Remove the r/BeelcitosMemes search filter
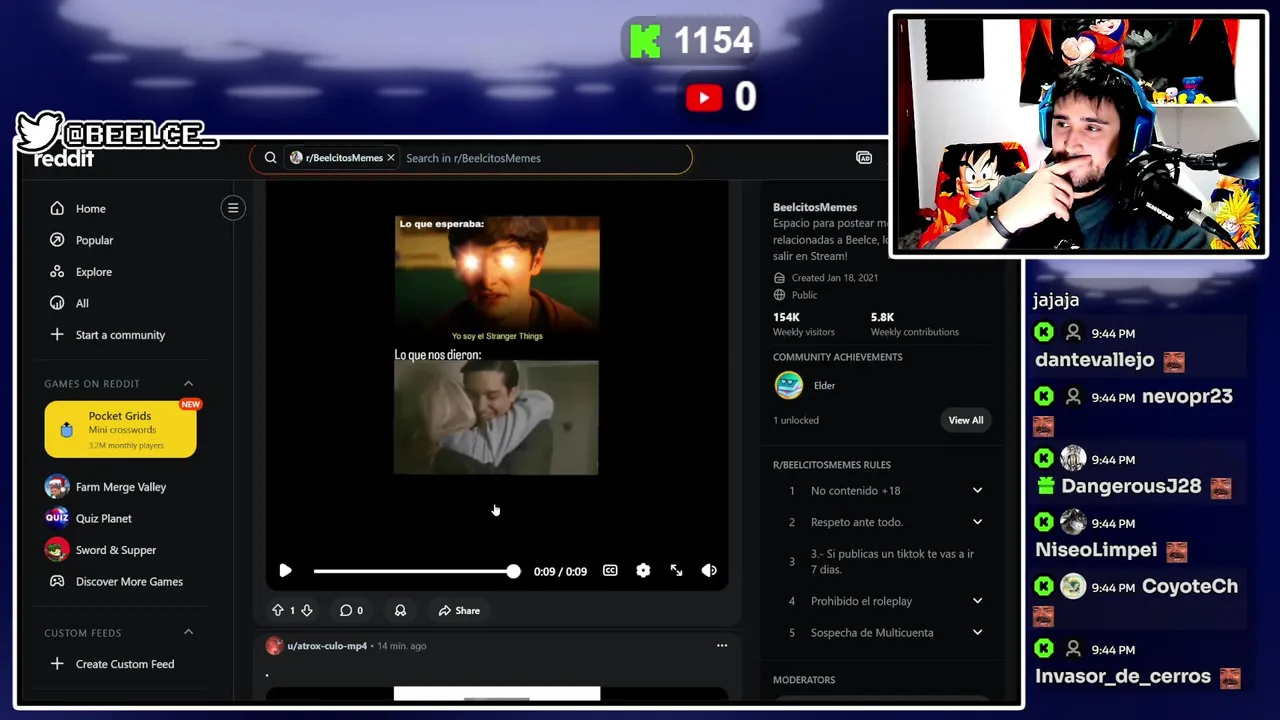Image resolution: width=1280 pixels, height=720 pixels. pos(391,158)
